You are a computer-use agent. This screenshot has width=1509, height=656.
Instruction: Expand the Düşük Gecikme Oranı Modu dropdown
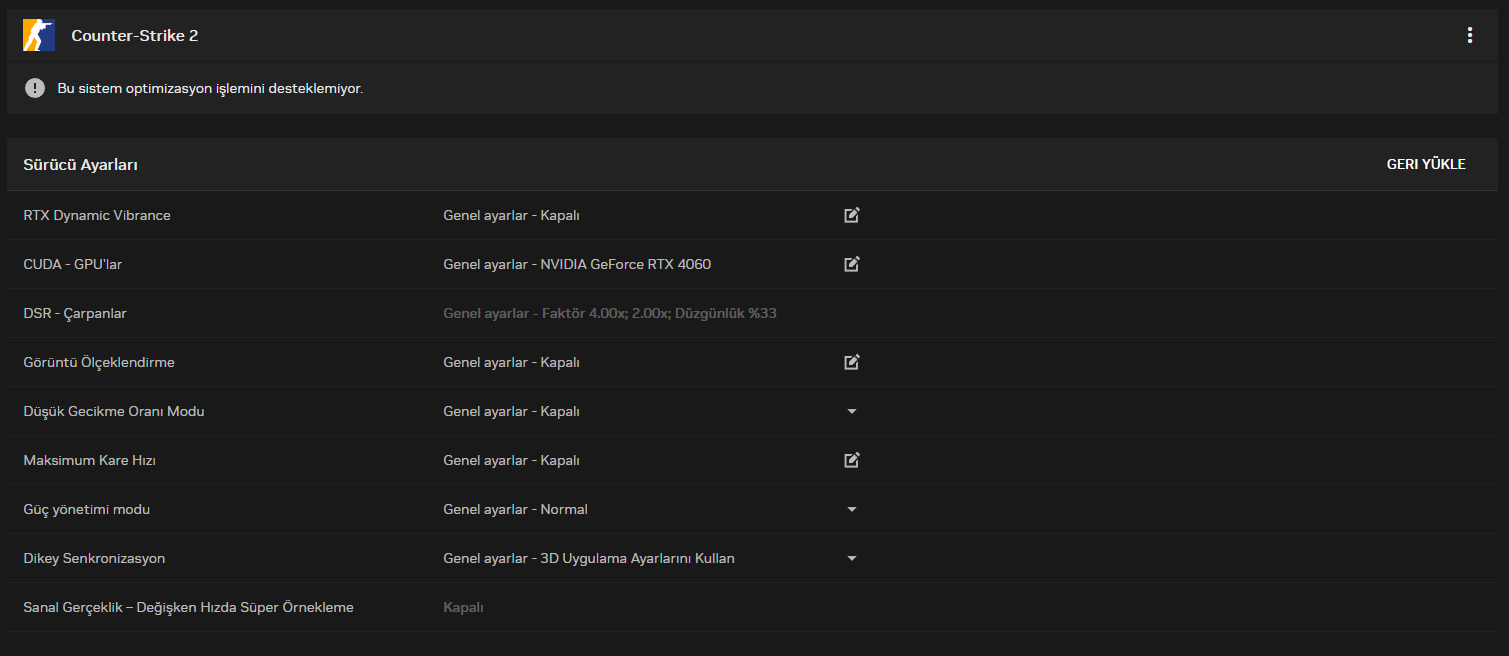(x=852, y=411)
